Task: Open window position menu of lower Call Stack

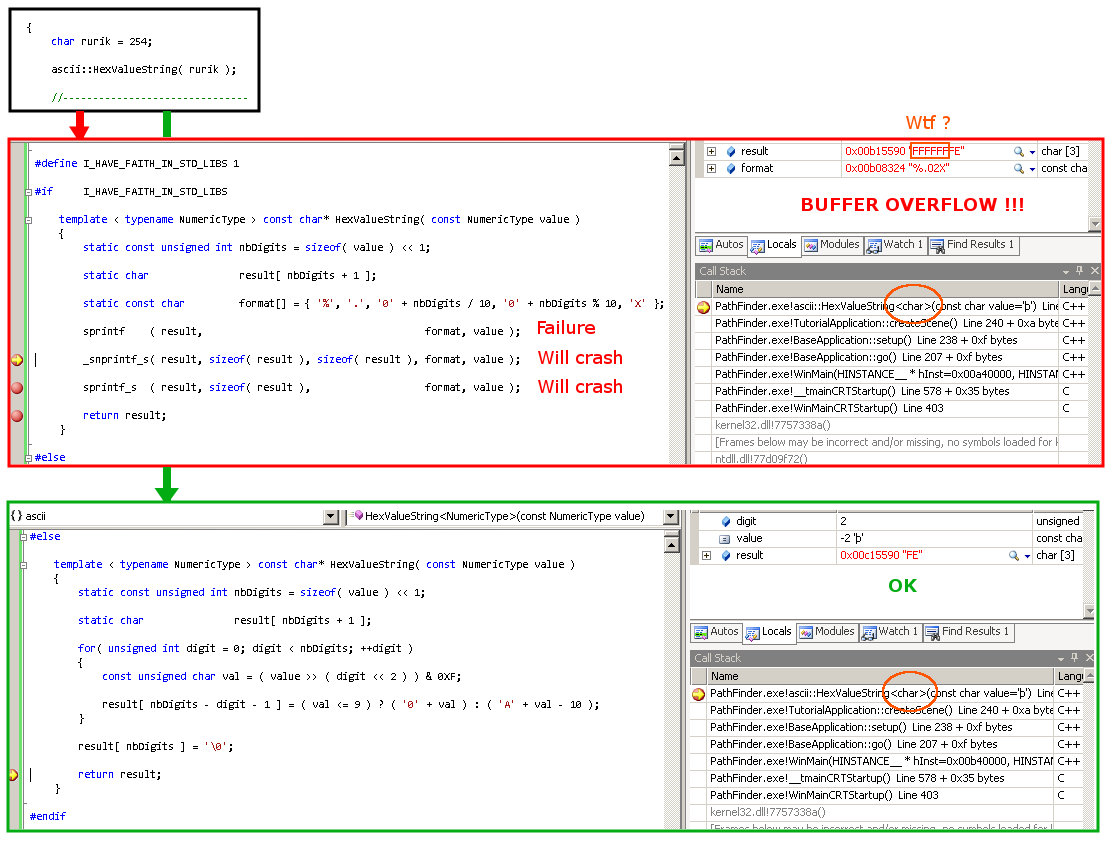Action: 1060,659
